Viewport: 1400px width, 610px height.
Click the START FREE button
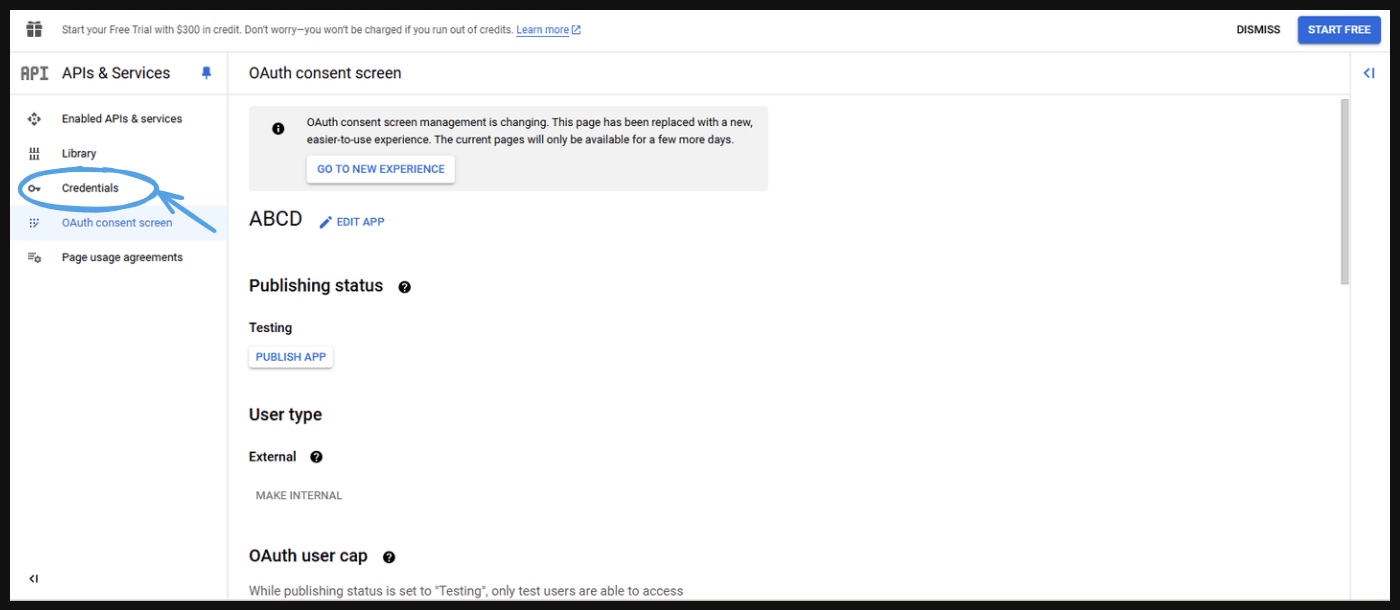click(1339, 30)
